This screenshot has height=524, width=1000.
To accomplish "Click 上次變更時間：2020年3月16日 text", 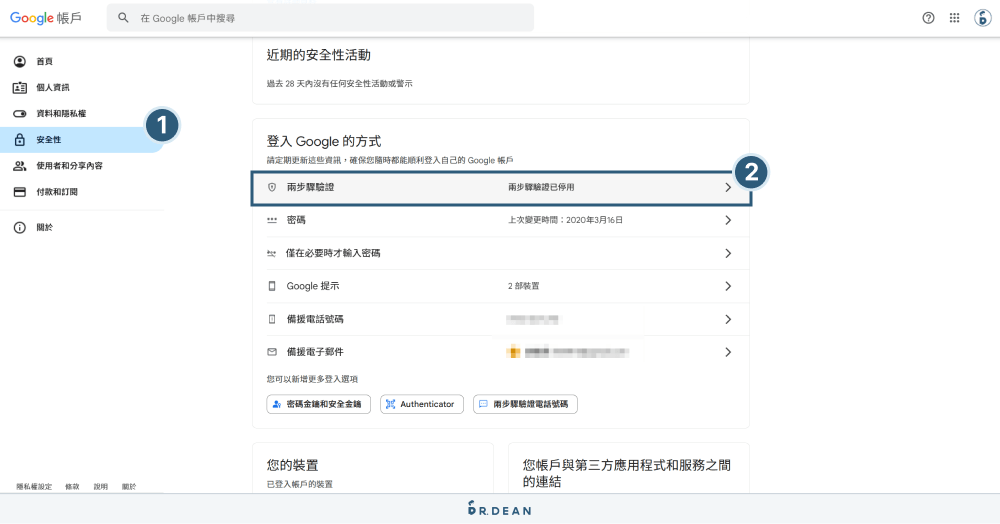I will point(565,220).
